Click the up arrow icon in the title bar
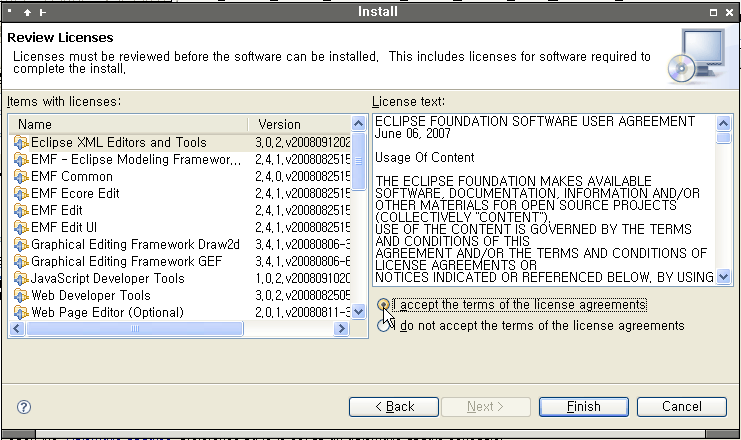 click(x=27, y=13)
